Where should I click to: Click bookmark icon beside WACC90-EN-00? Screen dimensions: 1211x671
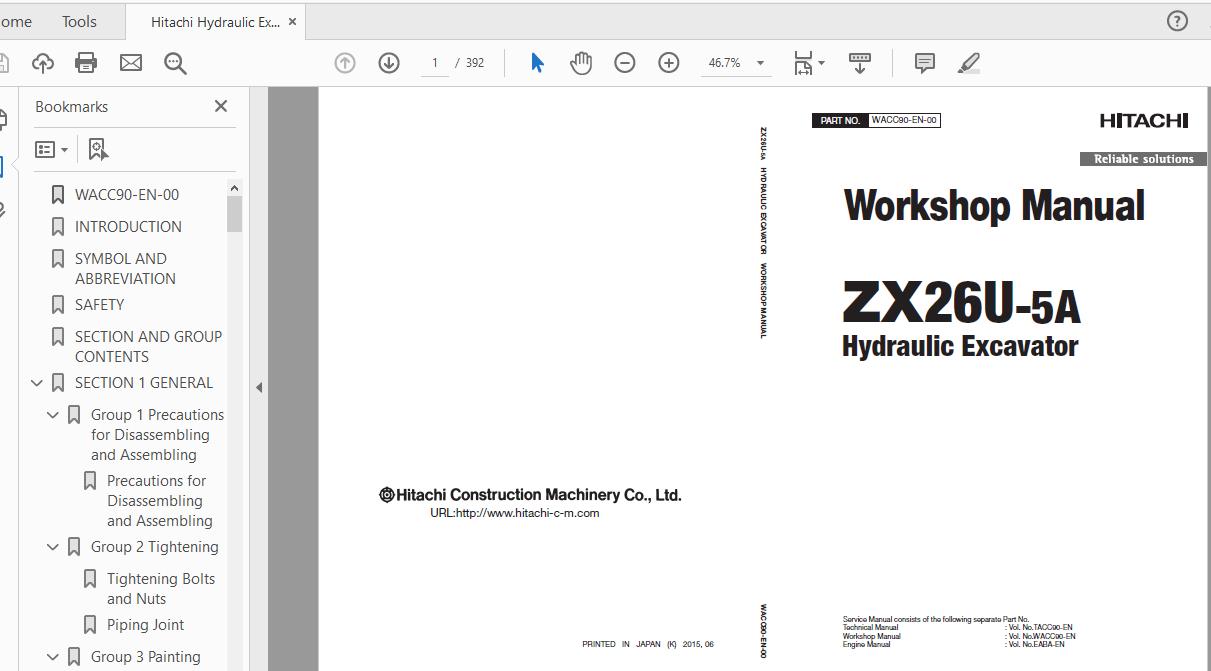pos(58,194)
